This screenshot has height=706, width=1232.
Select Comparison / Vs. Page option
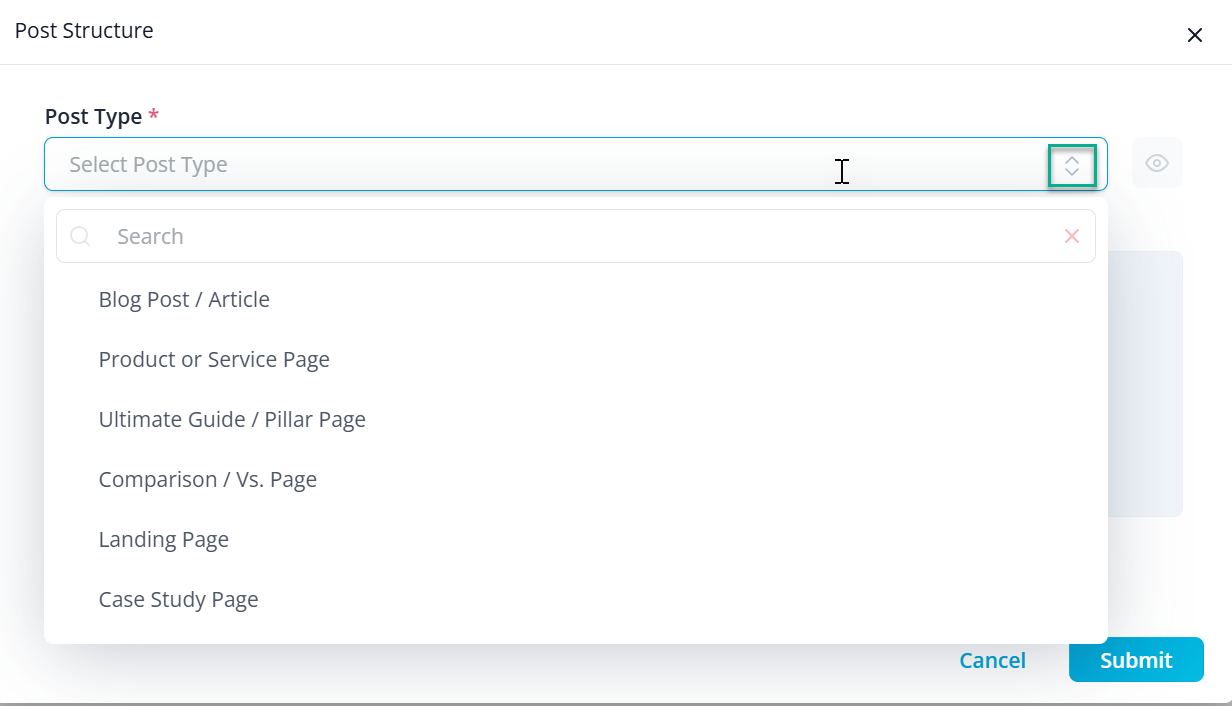208,480
